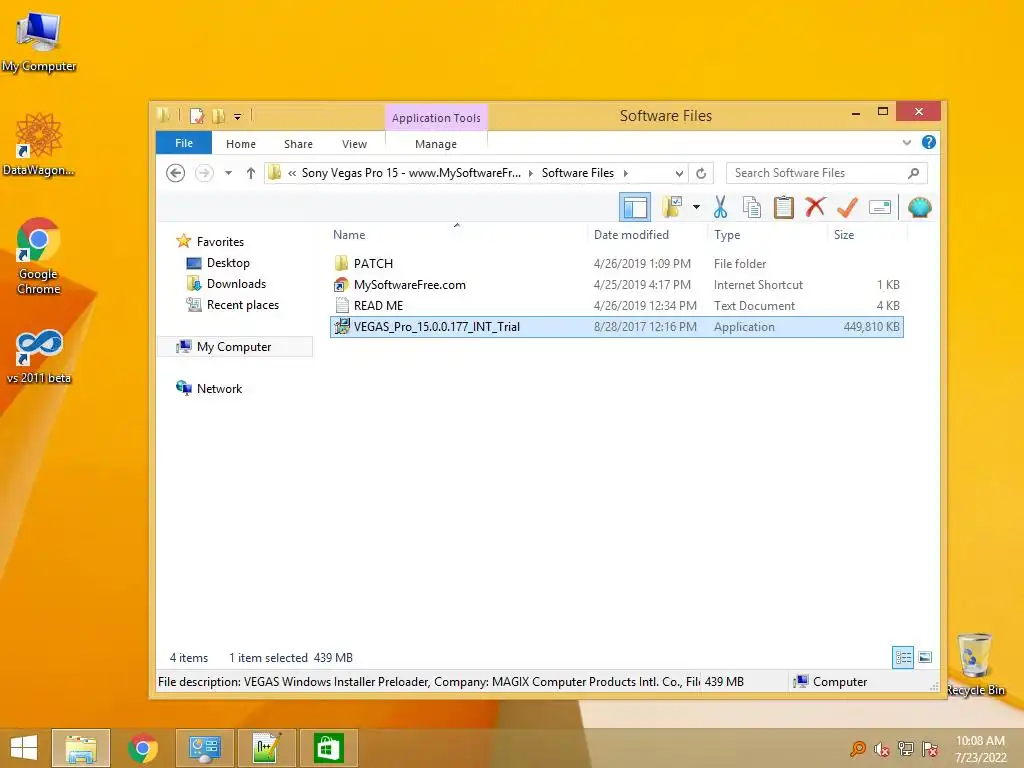The image size is (1024, 768).
Task: Click the chevron after Sony Vegas Pro breadcrumb
Action: [530, 173]
